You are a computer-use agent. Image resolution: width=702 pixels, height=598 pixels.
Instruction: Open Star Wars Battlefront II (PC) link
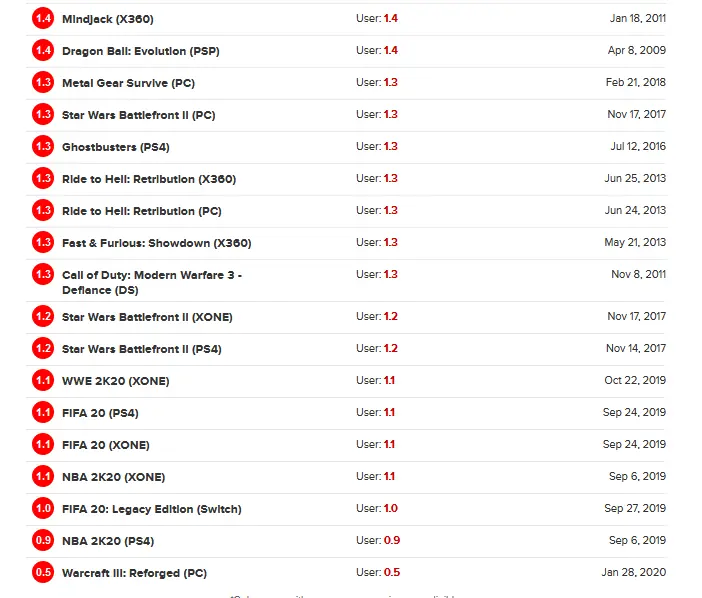point(138,115)
